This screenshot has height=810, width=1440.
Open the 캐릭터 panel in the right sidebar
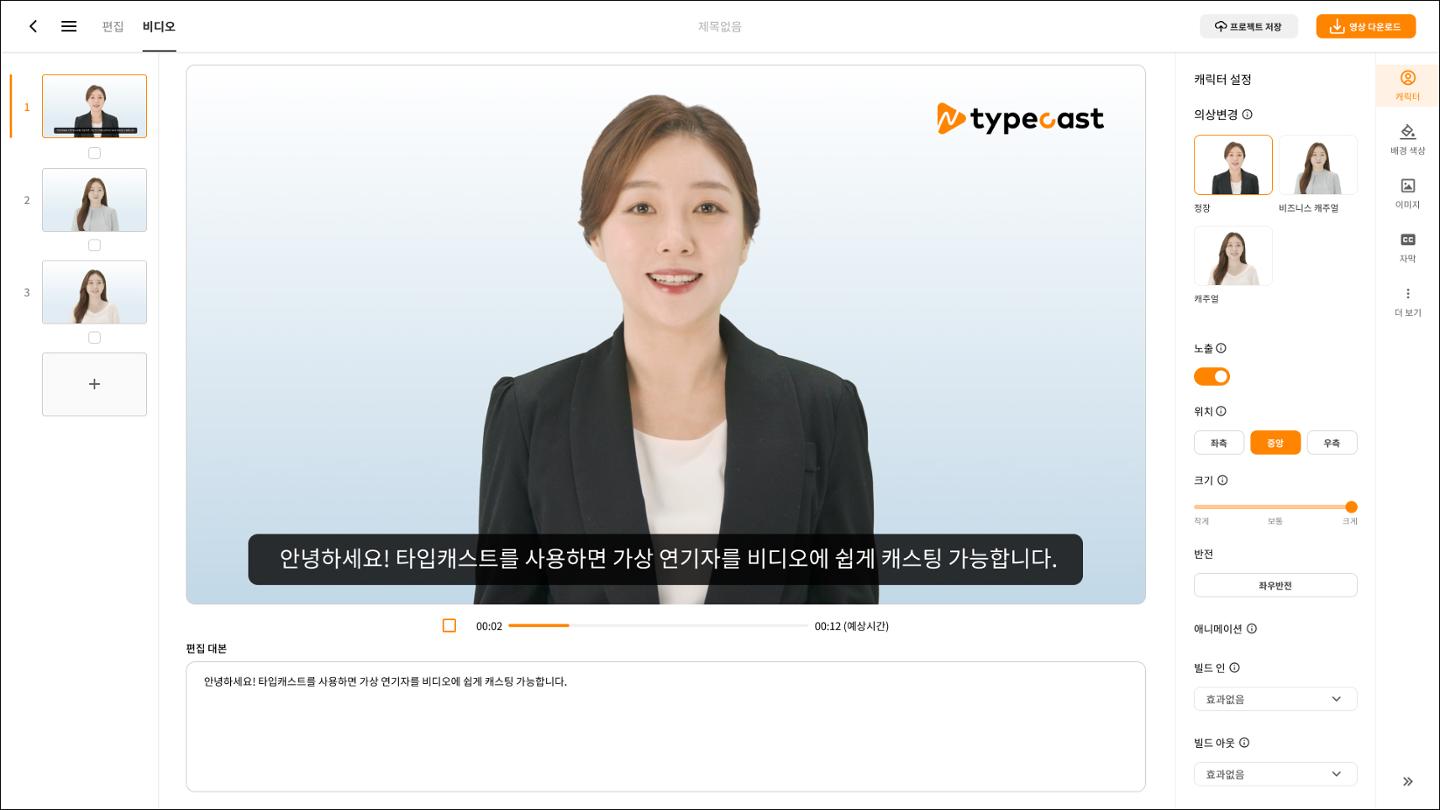tap(1408, 86)
